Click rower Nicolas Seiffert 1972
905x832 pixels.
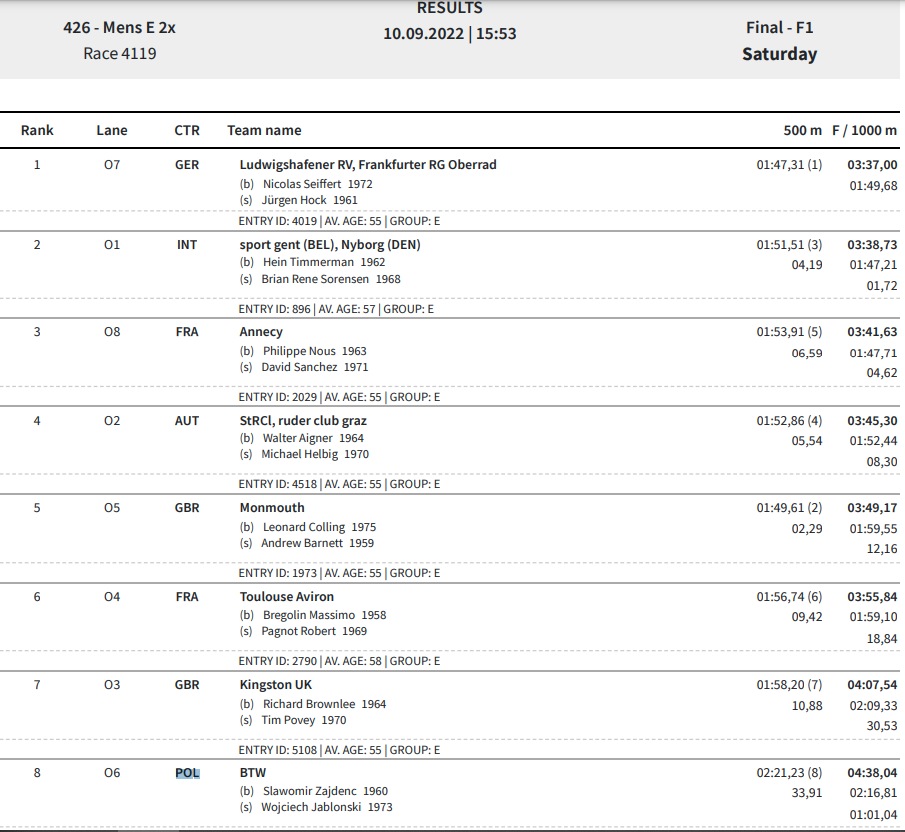[x=317, y=184]
